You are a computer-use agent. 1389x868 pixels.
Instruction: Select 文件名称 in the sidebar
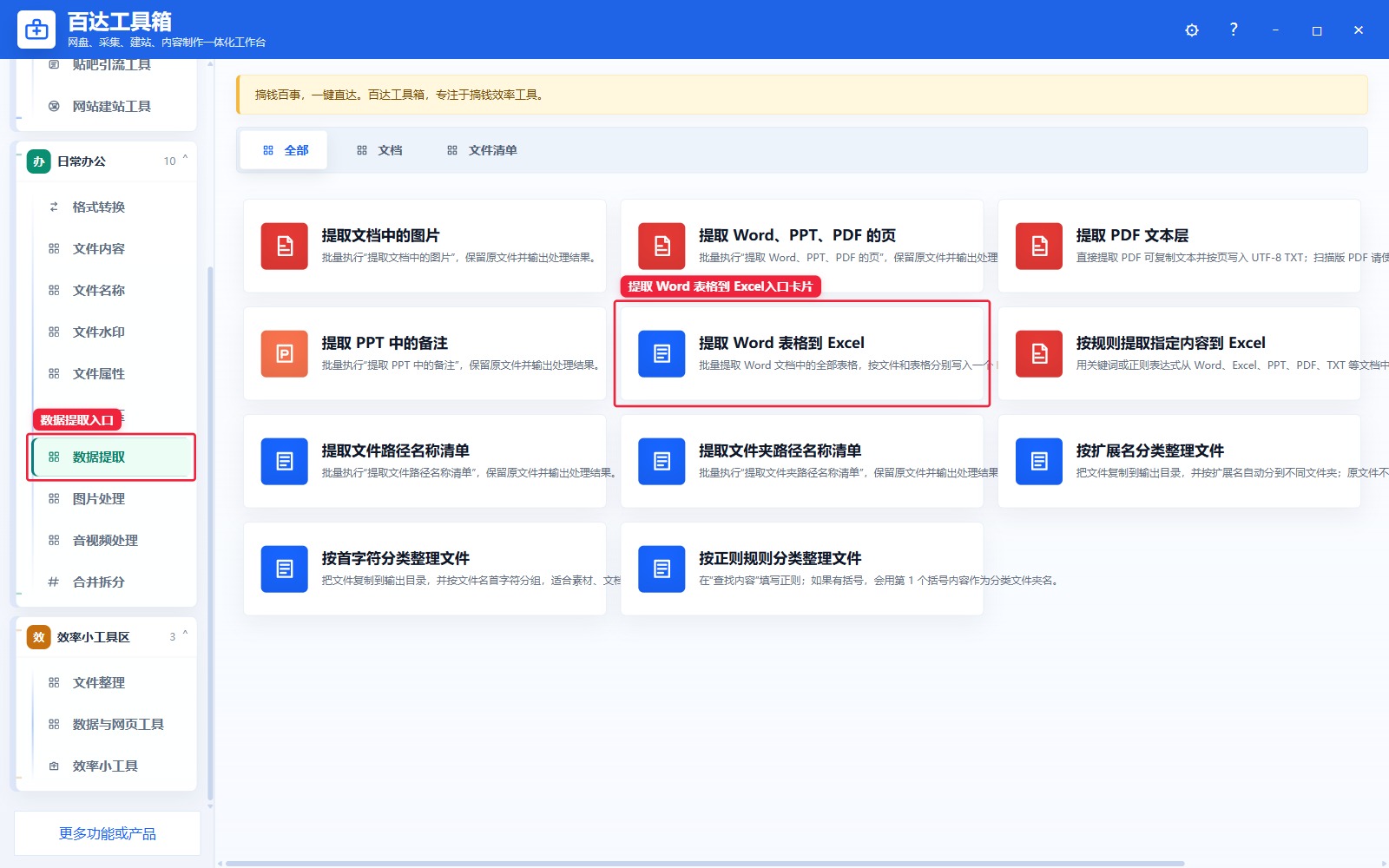point(111,290)
